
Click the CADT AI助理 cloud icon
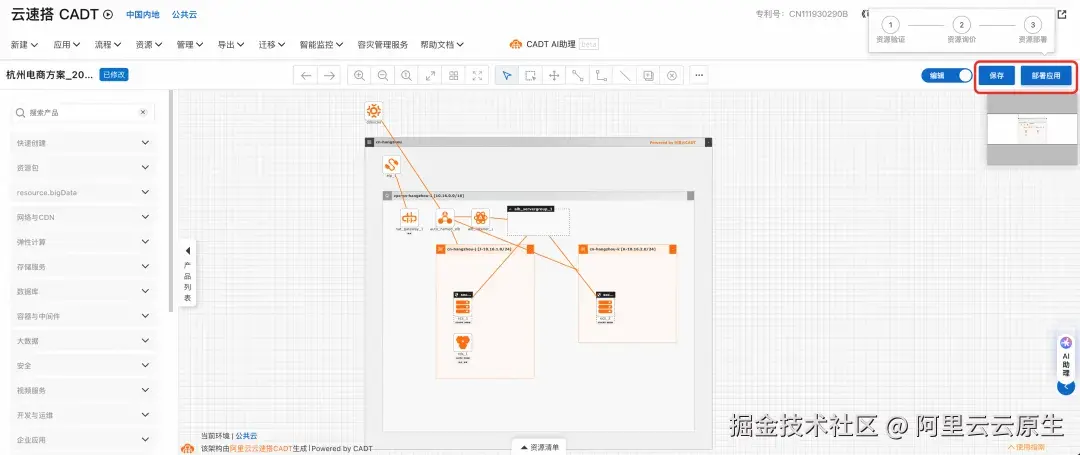516,44
